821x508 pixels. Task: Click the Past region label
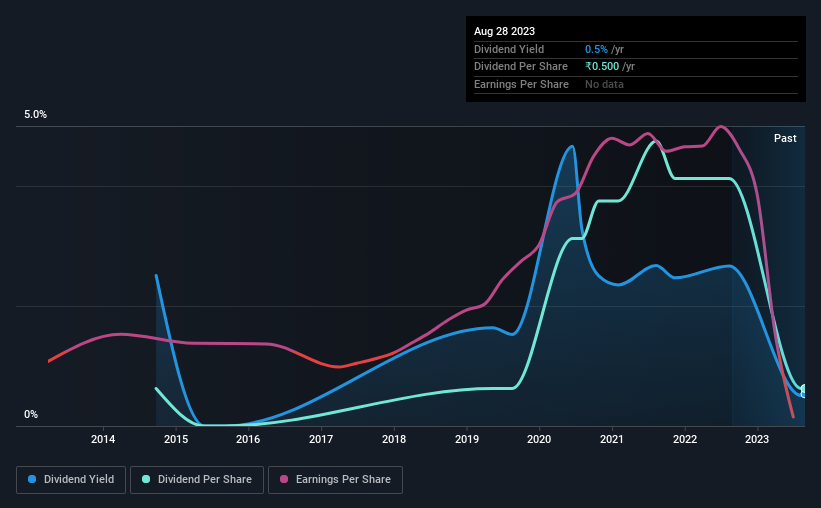785,138
